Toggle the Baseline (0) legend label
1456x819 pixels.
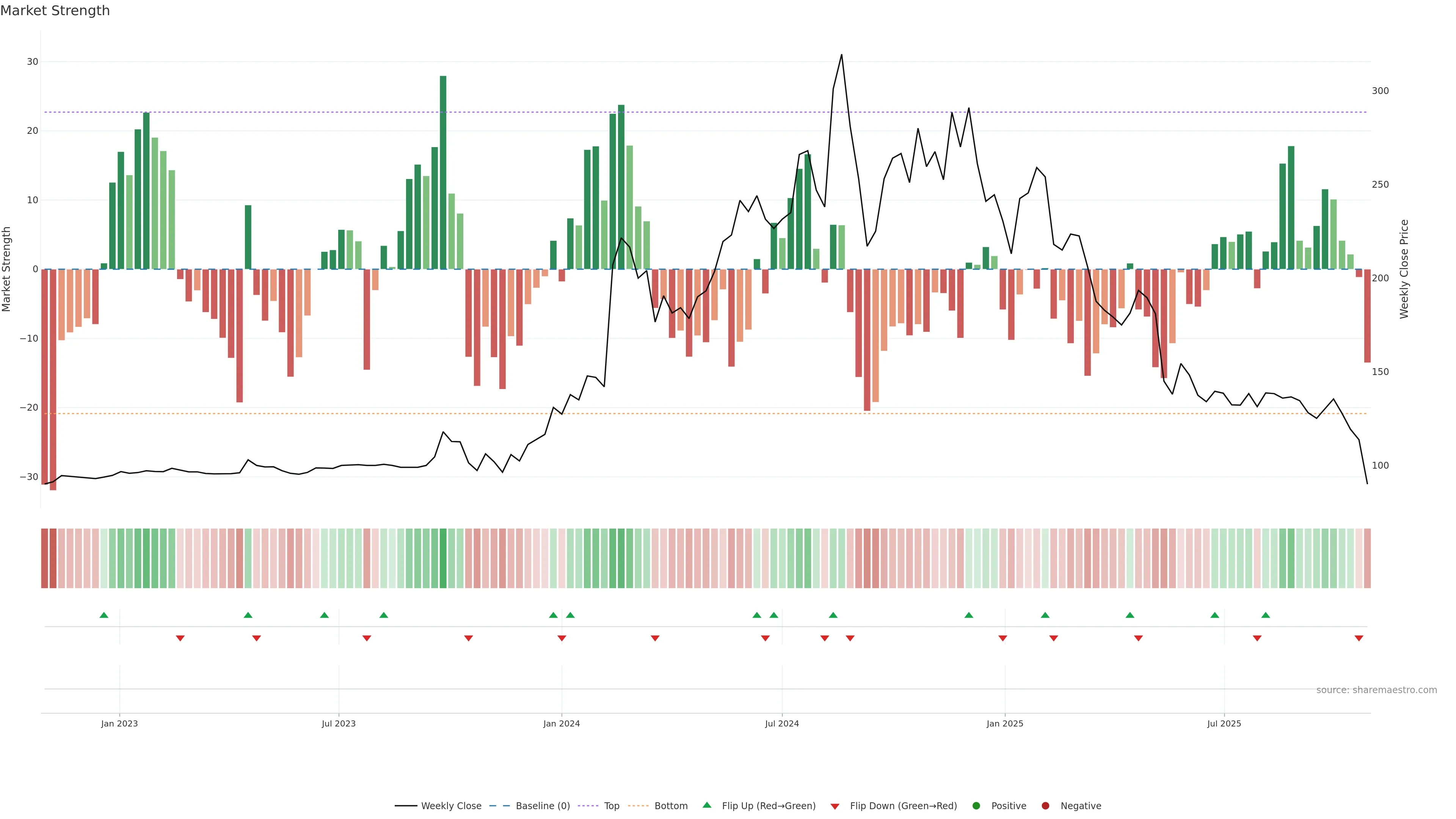point(543,806)
